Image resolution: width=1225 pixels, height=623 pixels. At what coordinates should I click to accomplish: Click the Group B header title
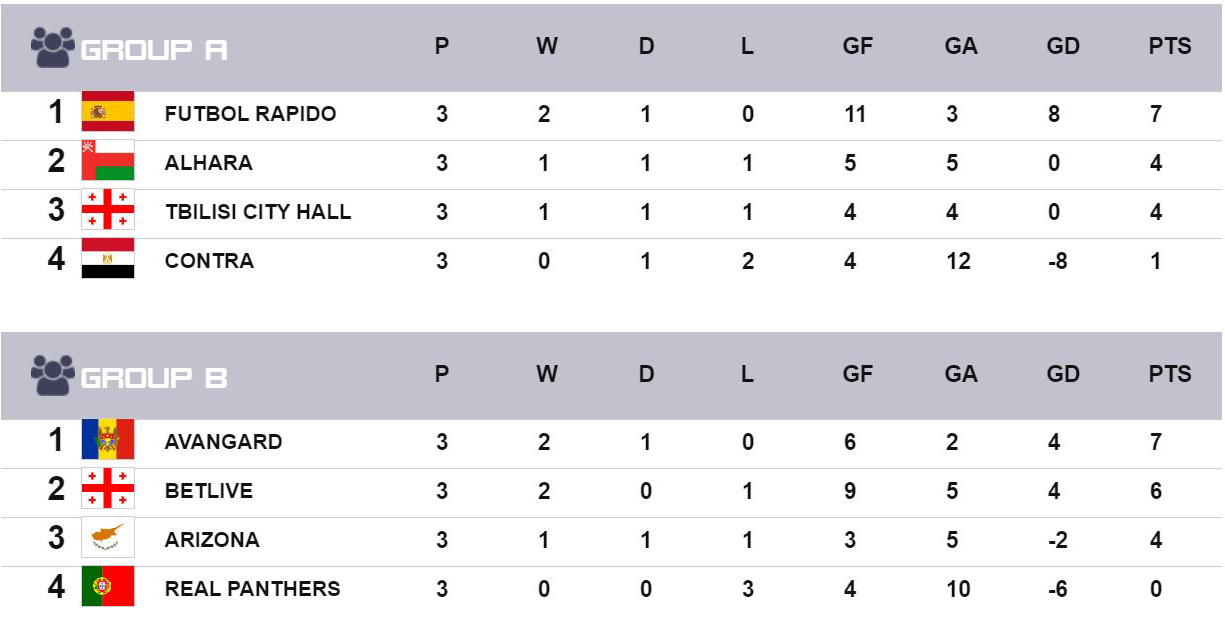(x=154, y=378)
